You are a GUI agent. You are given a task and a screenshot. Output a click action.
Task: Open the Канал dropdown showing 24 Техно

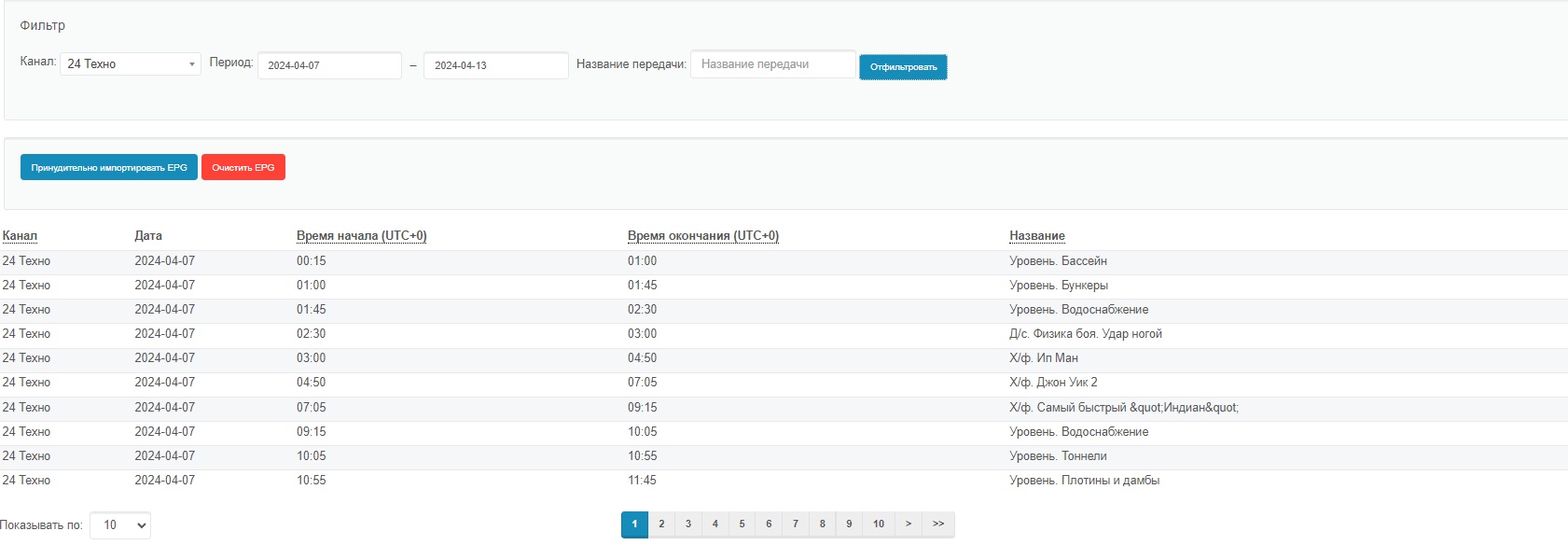tap(131, 63)
